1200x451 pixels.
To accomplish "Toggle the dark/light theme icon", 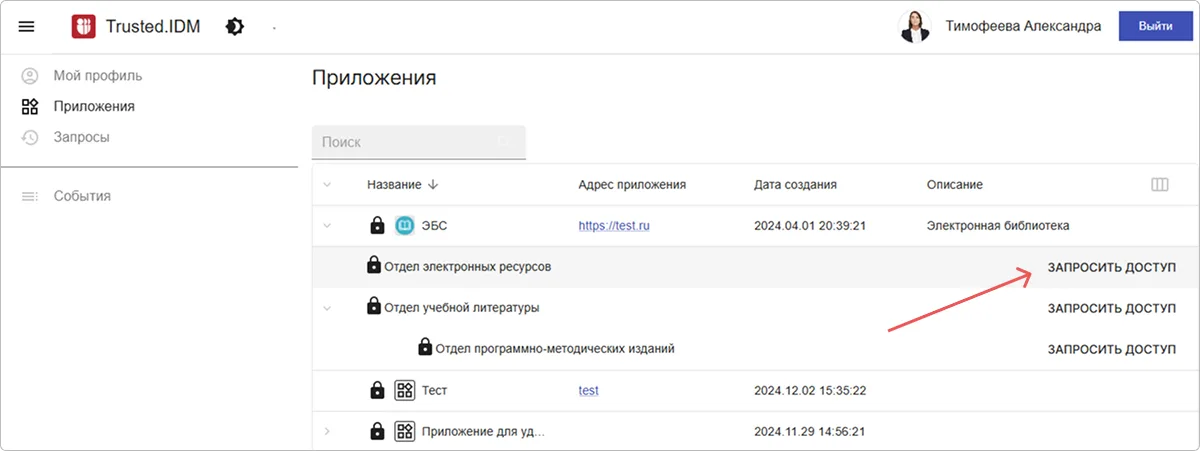I will pos(234,27).
